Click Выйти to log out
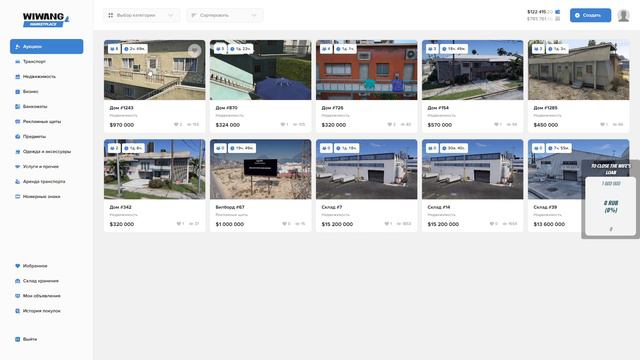640x360 pixels. click(x=29, y=339)
